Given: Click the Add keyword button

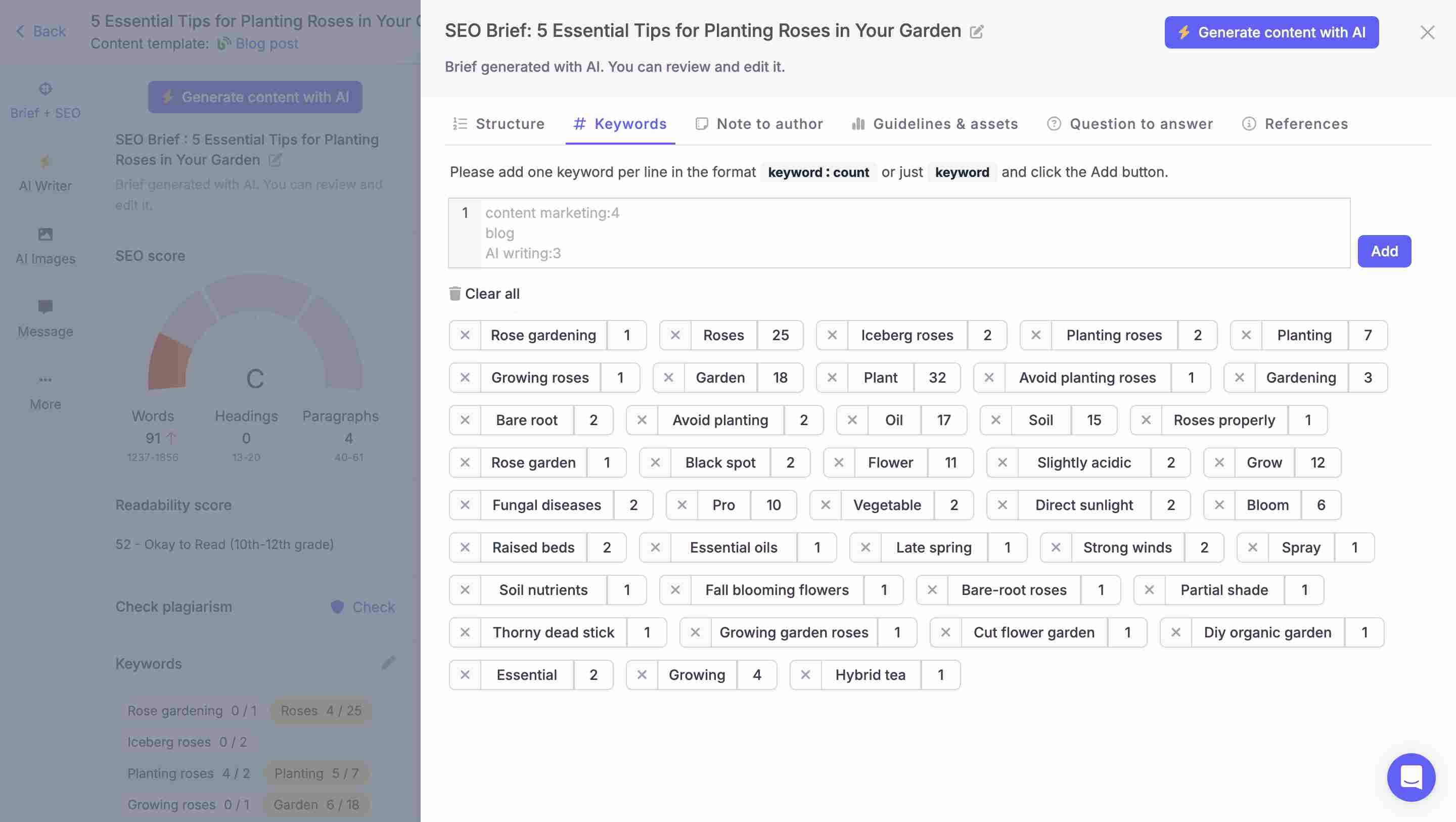Looking at the screenshot, I should [x=1384, y=251].
